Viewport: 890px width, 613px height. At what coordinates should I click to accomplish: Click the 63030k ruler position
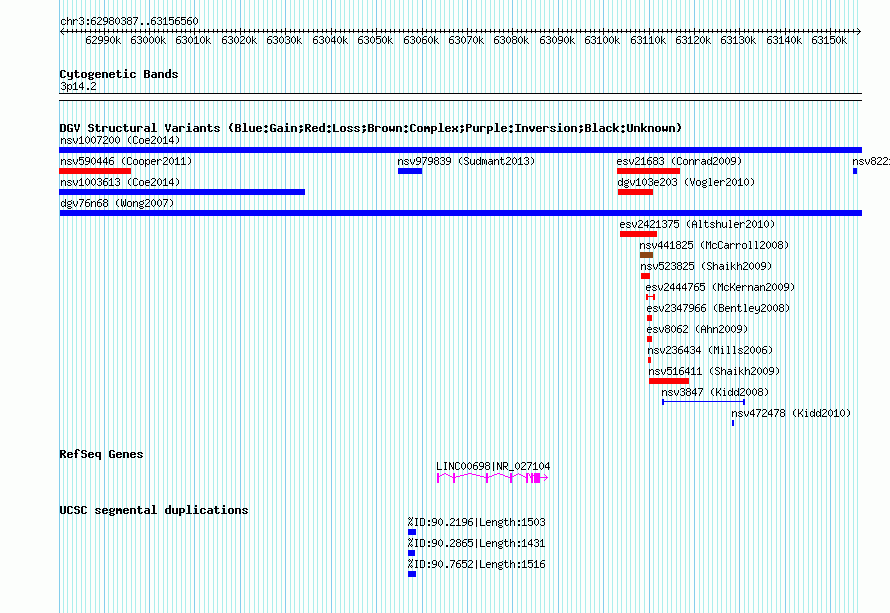284,40
